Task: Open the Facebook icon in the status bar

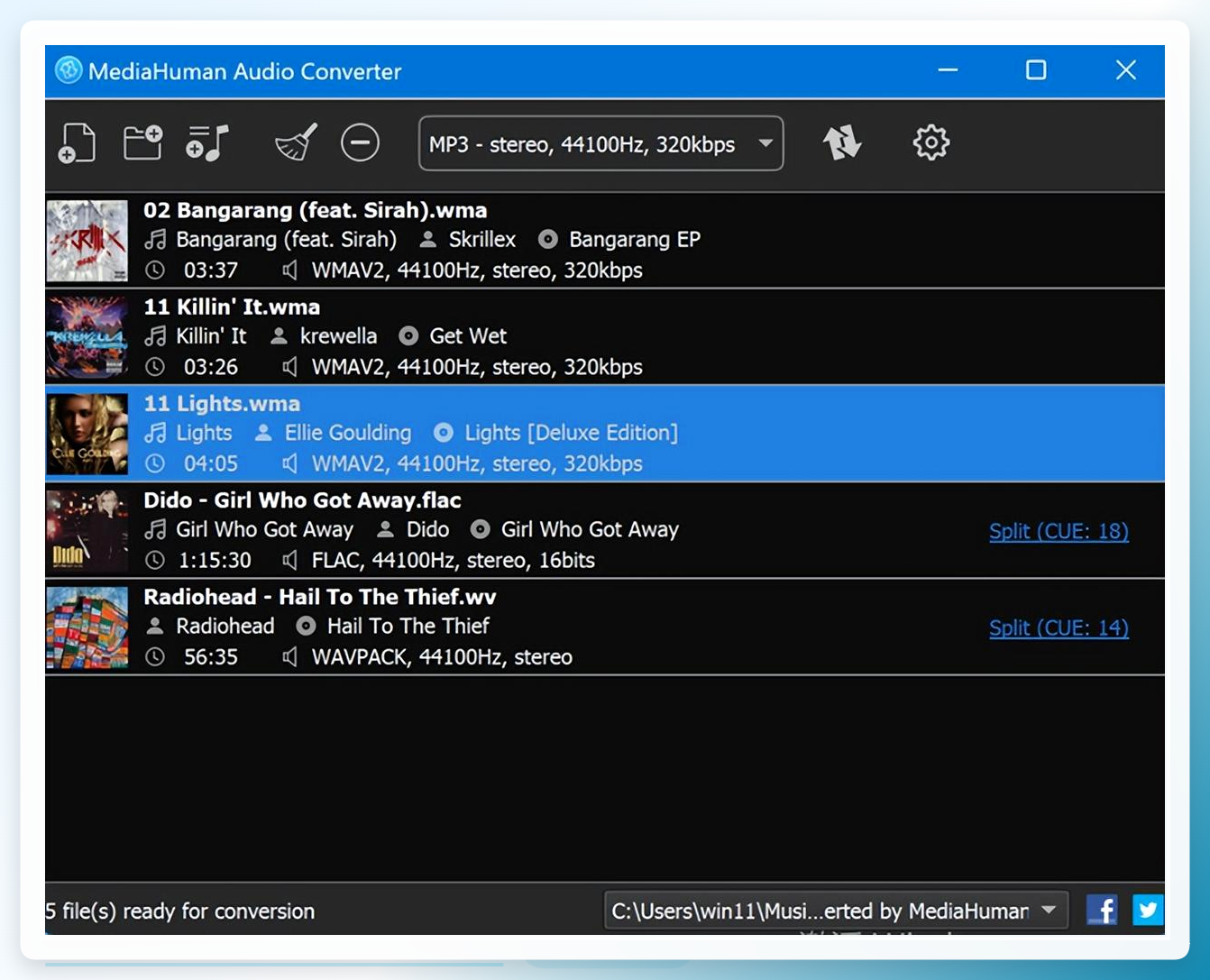Action: click(x=1102, y=910)
